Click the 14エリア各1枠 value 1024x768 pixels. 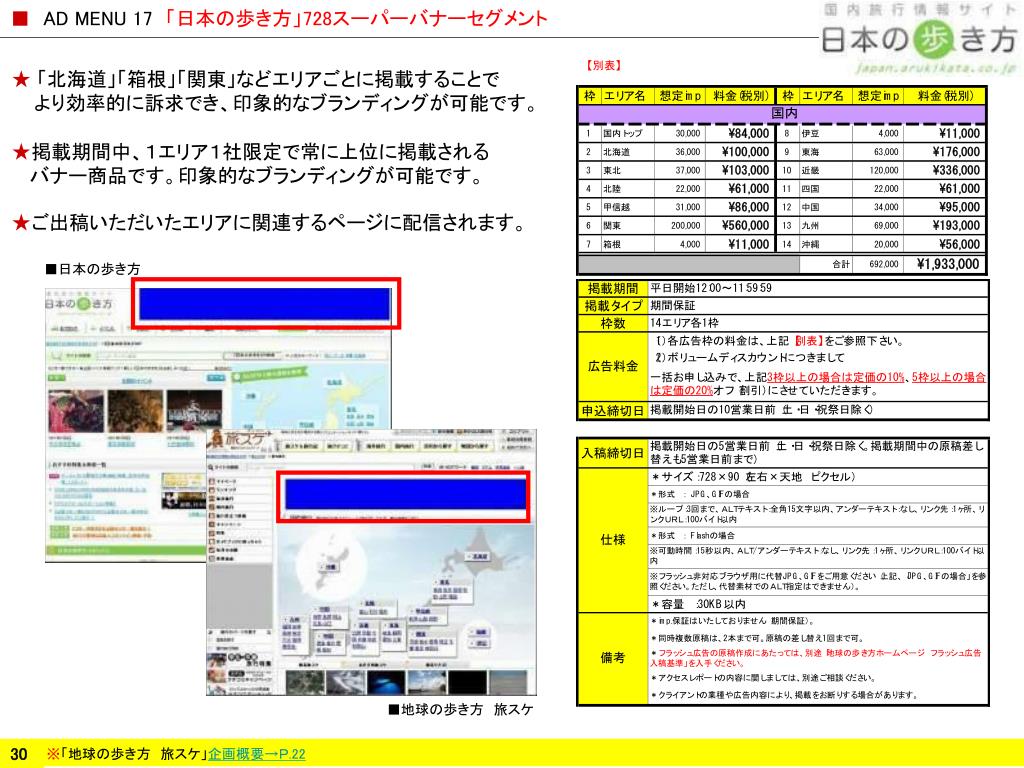click(684, 323)
